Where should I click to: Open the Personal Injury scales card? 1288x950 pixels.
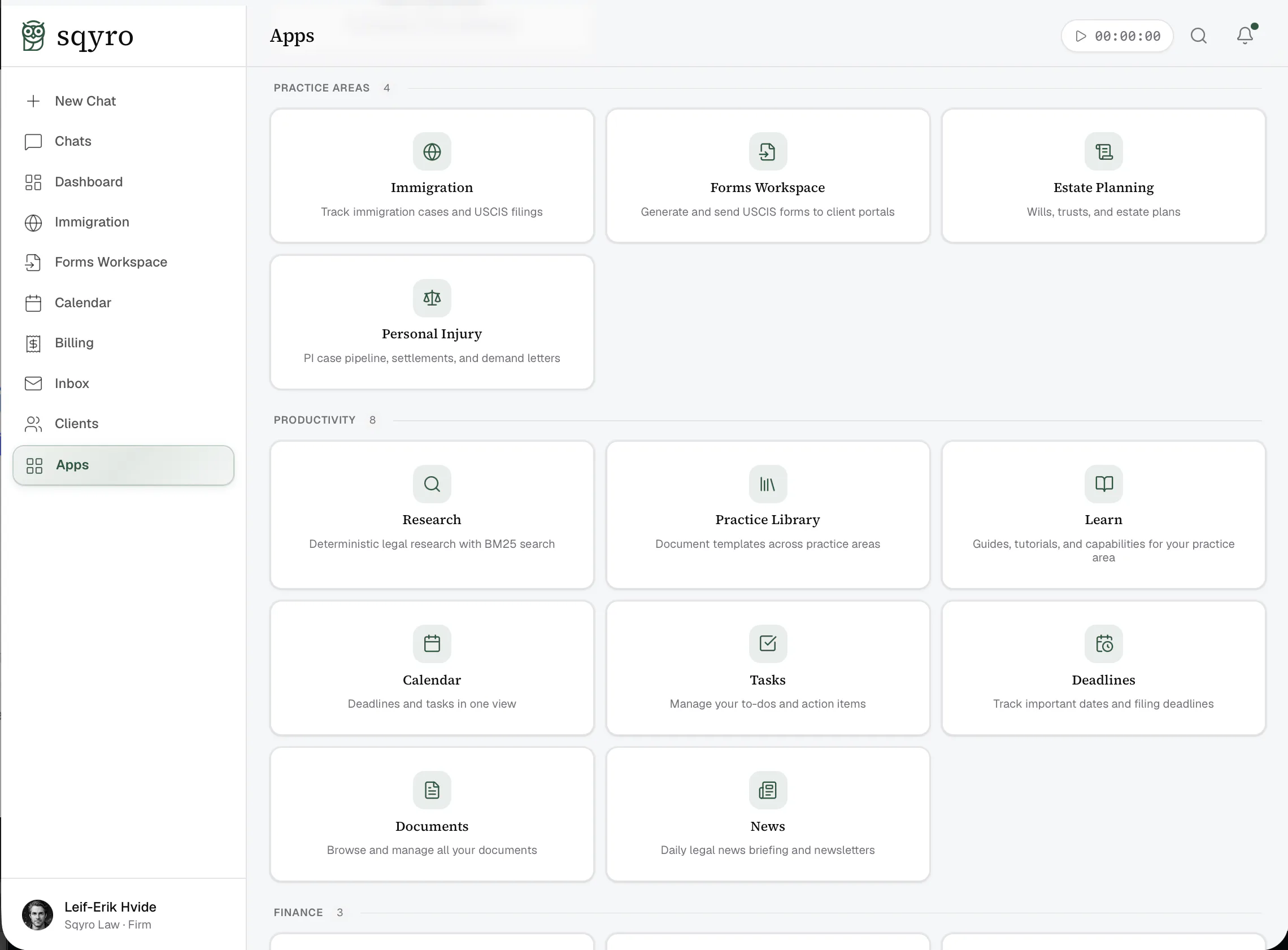[x=432, y=322]
